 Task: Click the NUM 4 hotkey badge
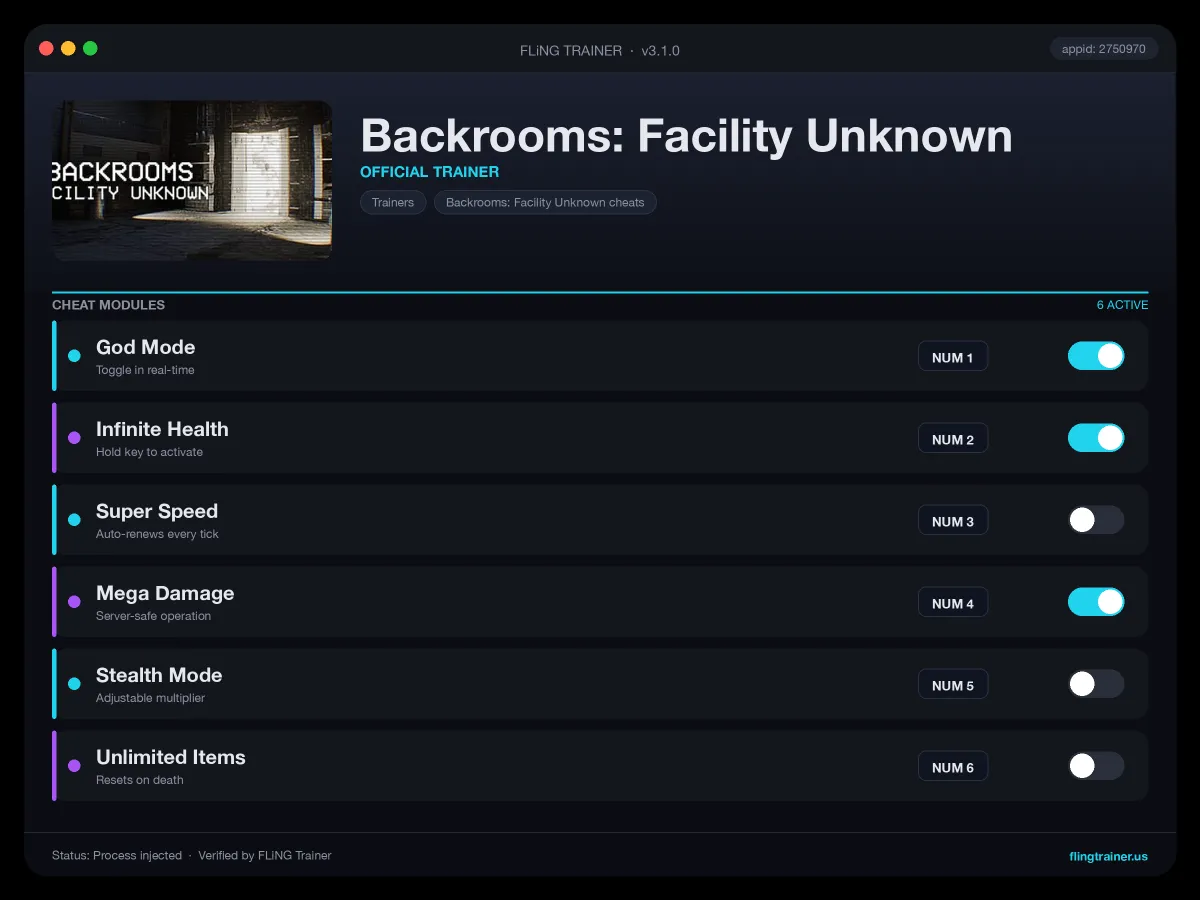953,603
